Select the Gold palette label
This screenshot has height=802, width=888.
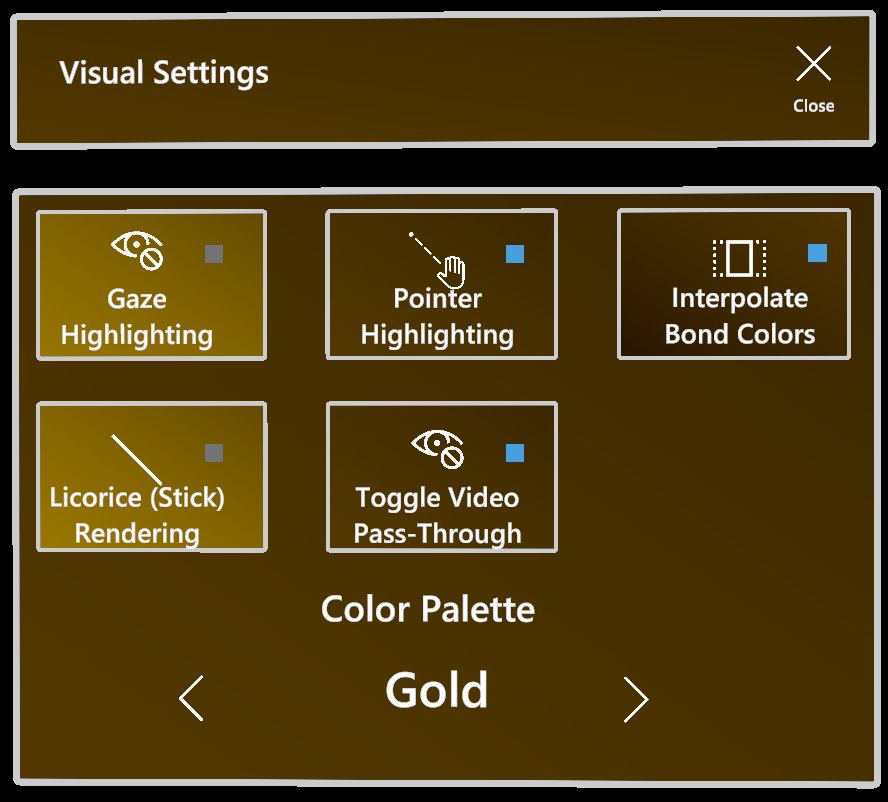point(437,689)
